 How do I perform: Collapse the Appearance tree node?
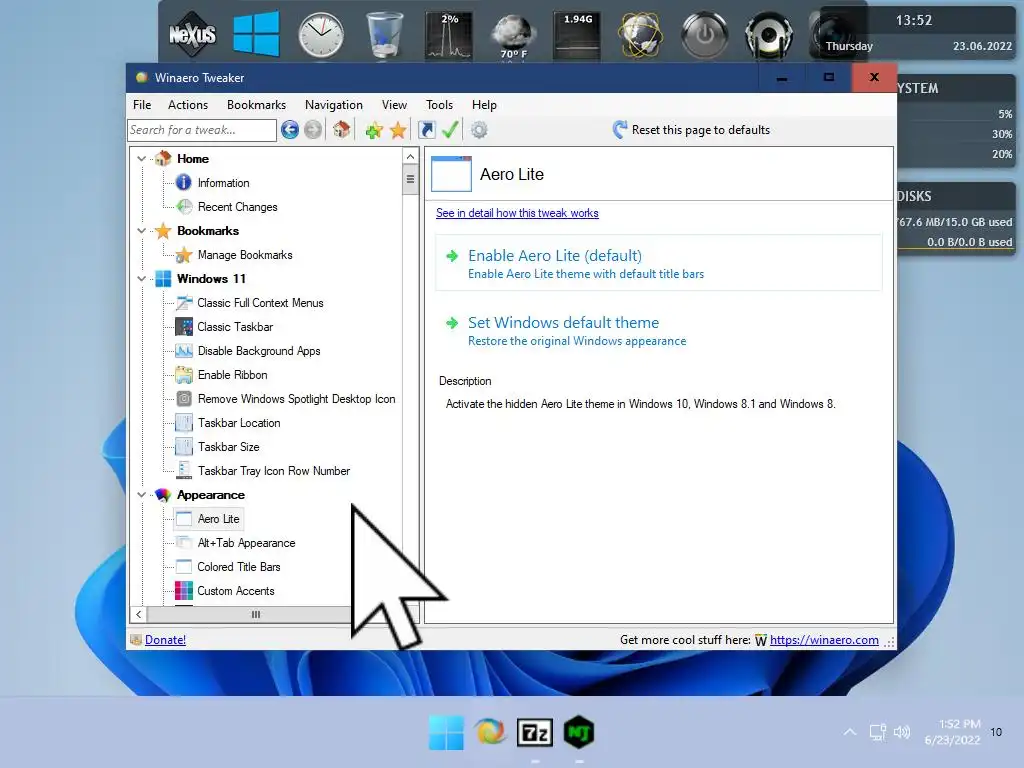(142, 495)
